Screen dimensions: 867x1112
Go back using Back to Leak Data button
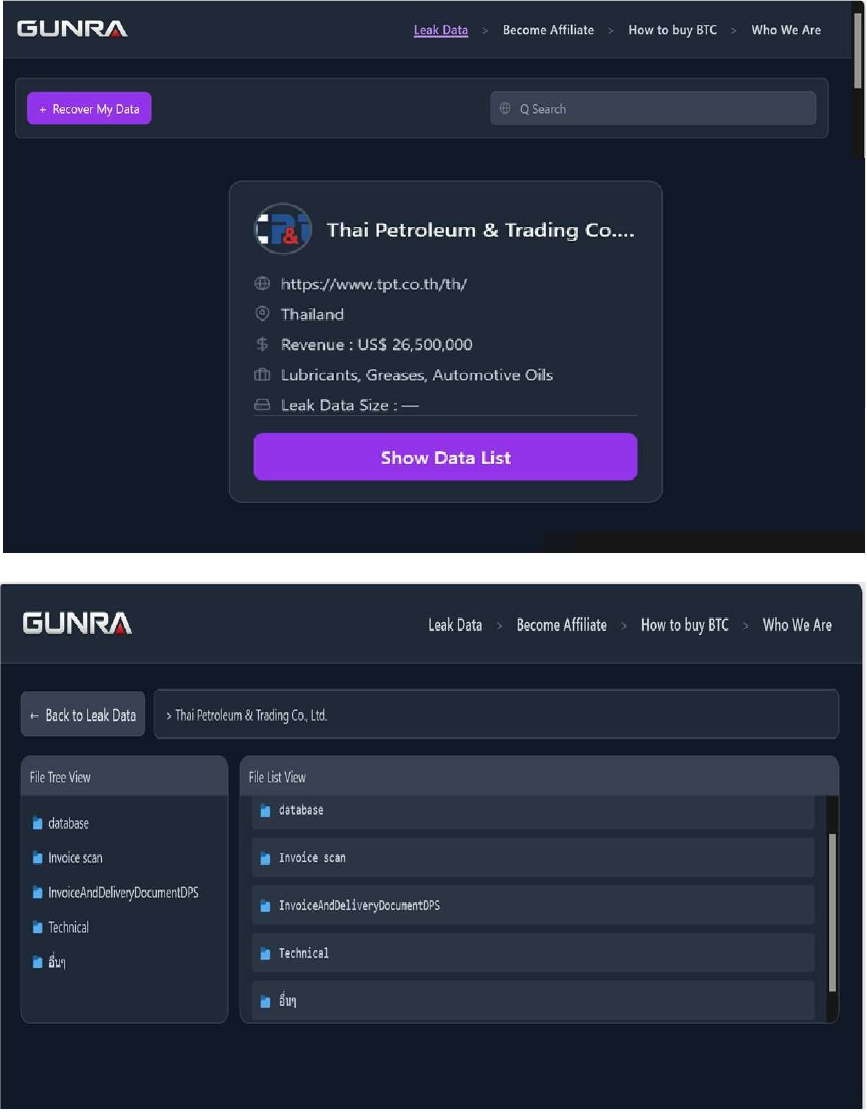pos(83,715)
